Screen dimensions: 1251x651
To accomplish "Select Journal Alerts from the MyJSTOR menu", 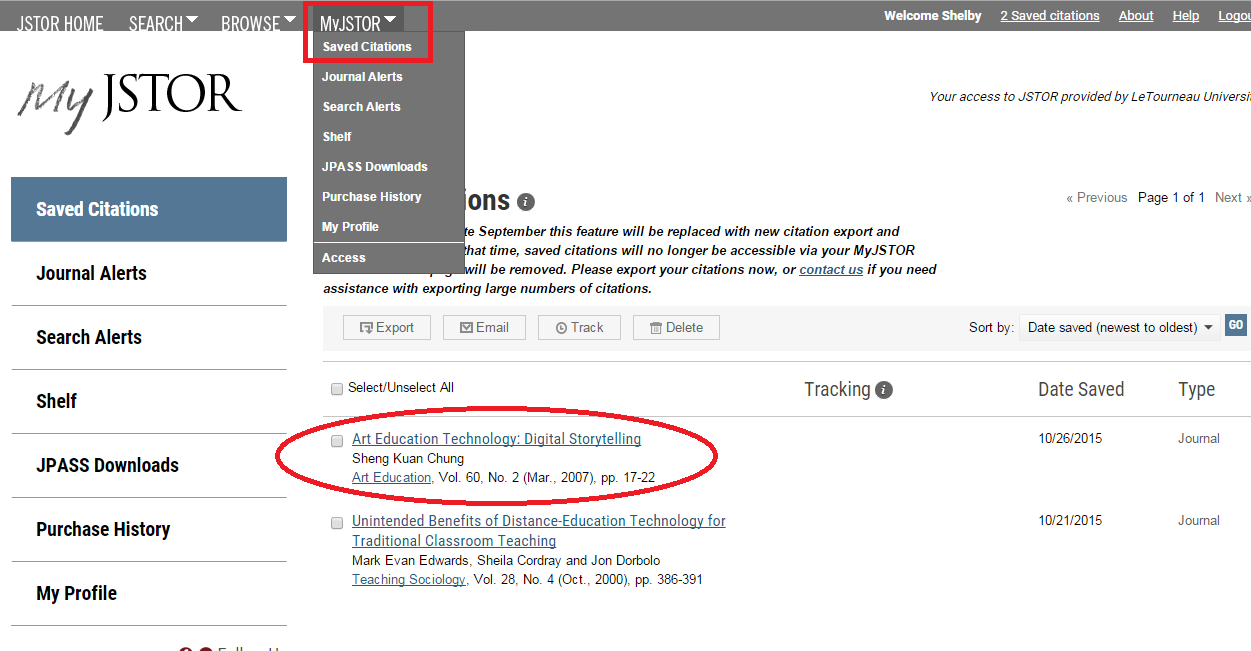I will (x=361, y=76).
